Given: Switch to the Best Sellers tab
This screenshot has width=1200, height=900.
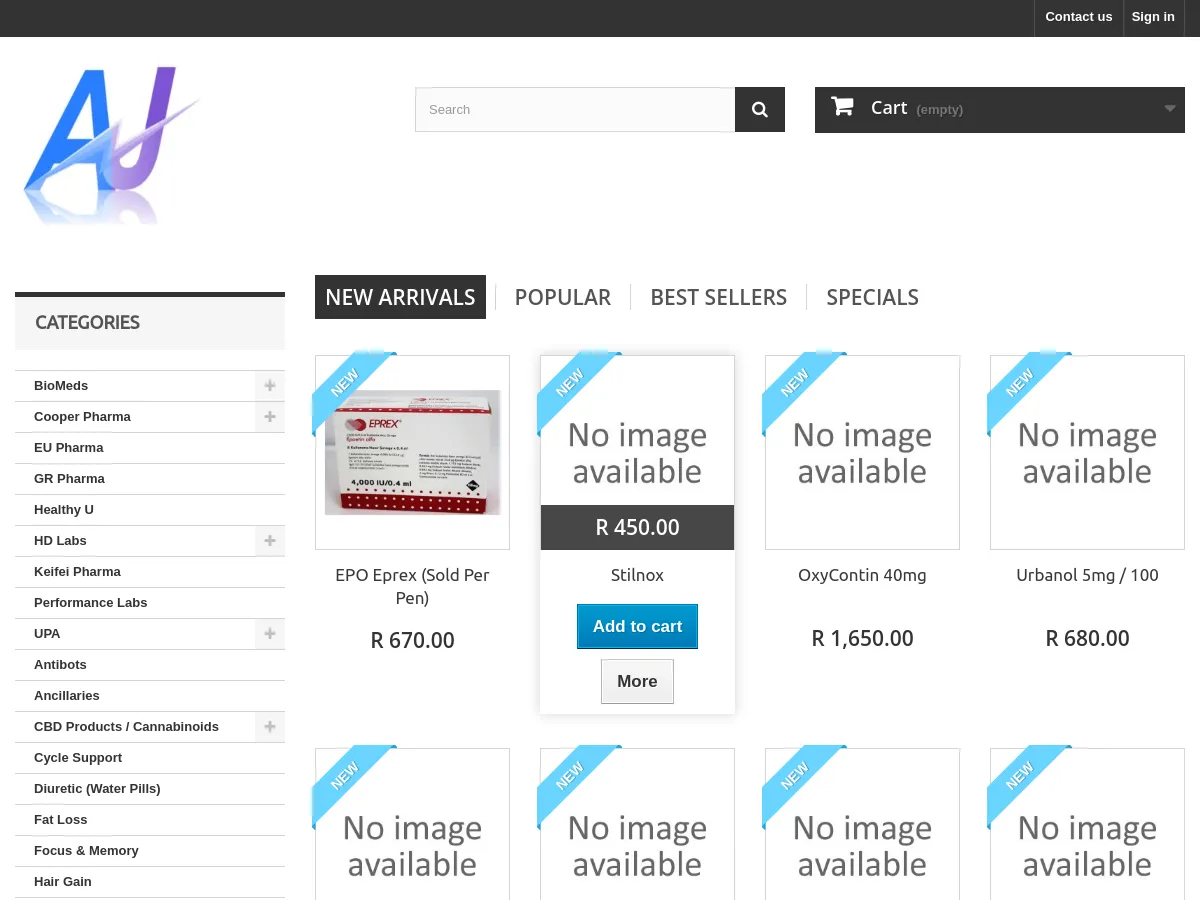Looking at the screenshot, I should click(718, 297).
